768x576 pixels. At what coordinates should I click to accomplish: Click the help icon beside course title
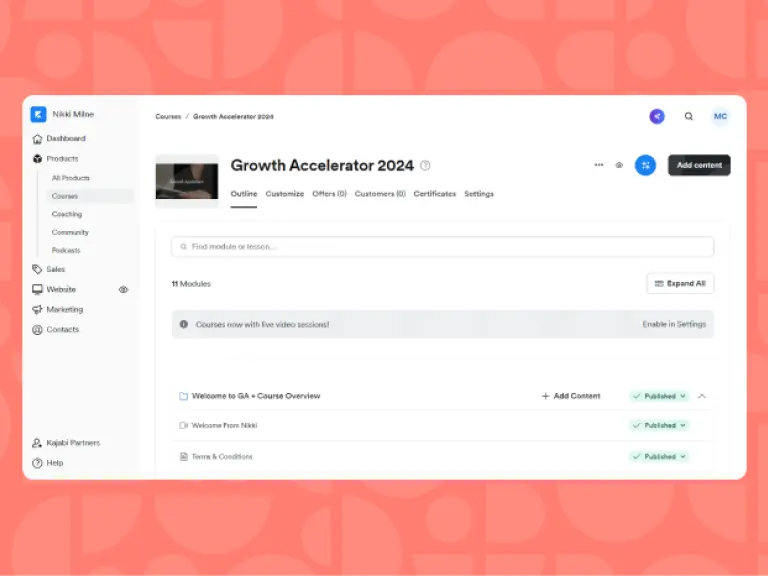coord(425,166)
